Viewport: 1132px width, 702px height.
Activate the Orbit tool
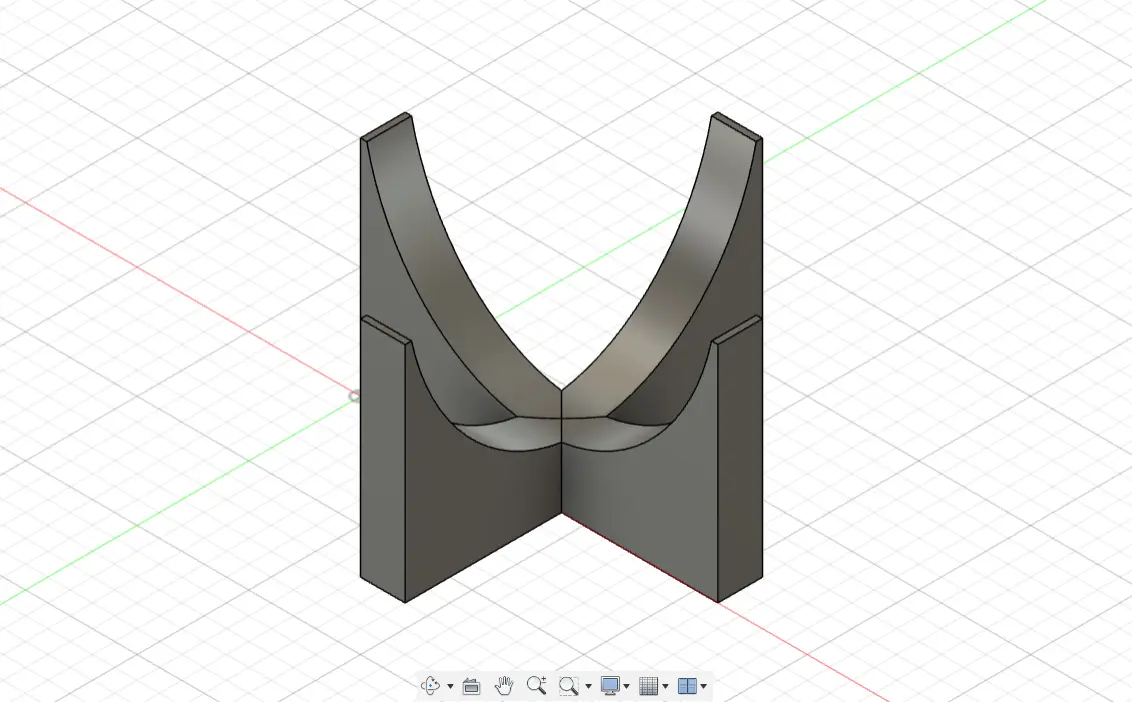(432, 686)
